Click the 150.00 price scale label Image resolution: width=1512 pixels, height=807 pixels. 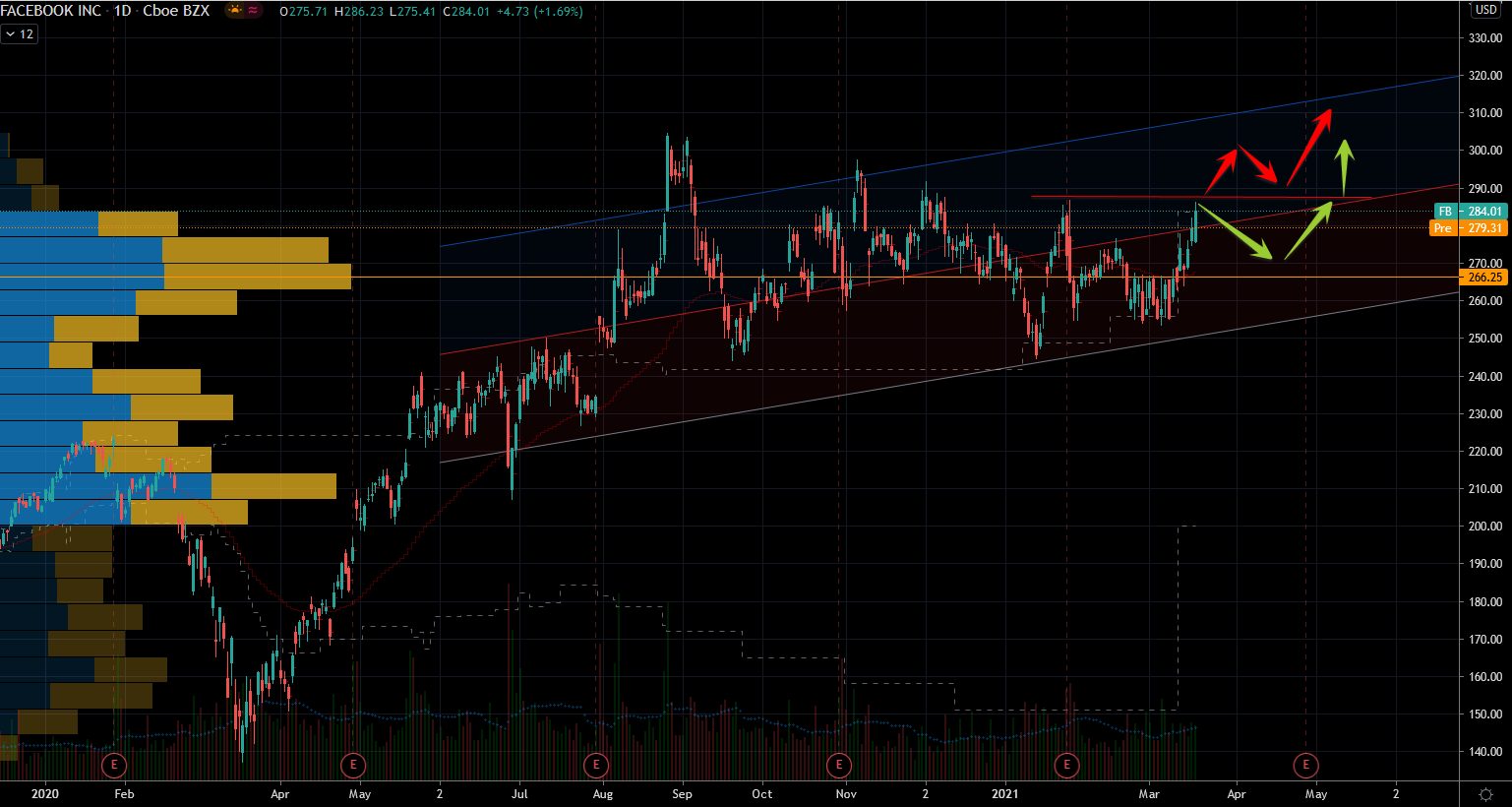1484,714
